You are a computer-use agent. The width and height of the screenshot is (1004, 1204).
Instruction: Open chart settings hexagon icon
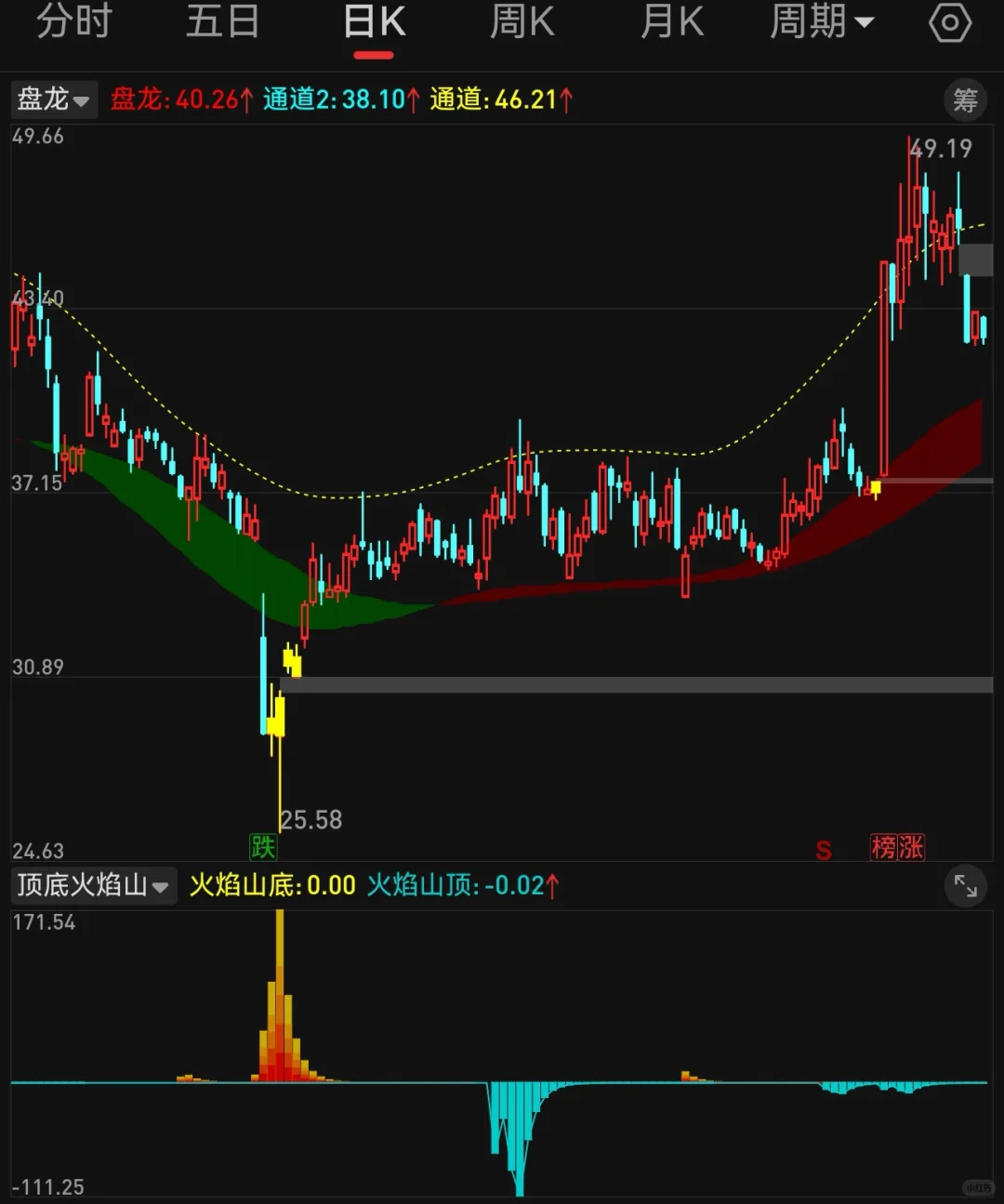pyautogui.click(x=950, y=22)
